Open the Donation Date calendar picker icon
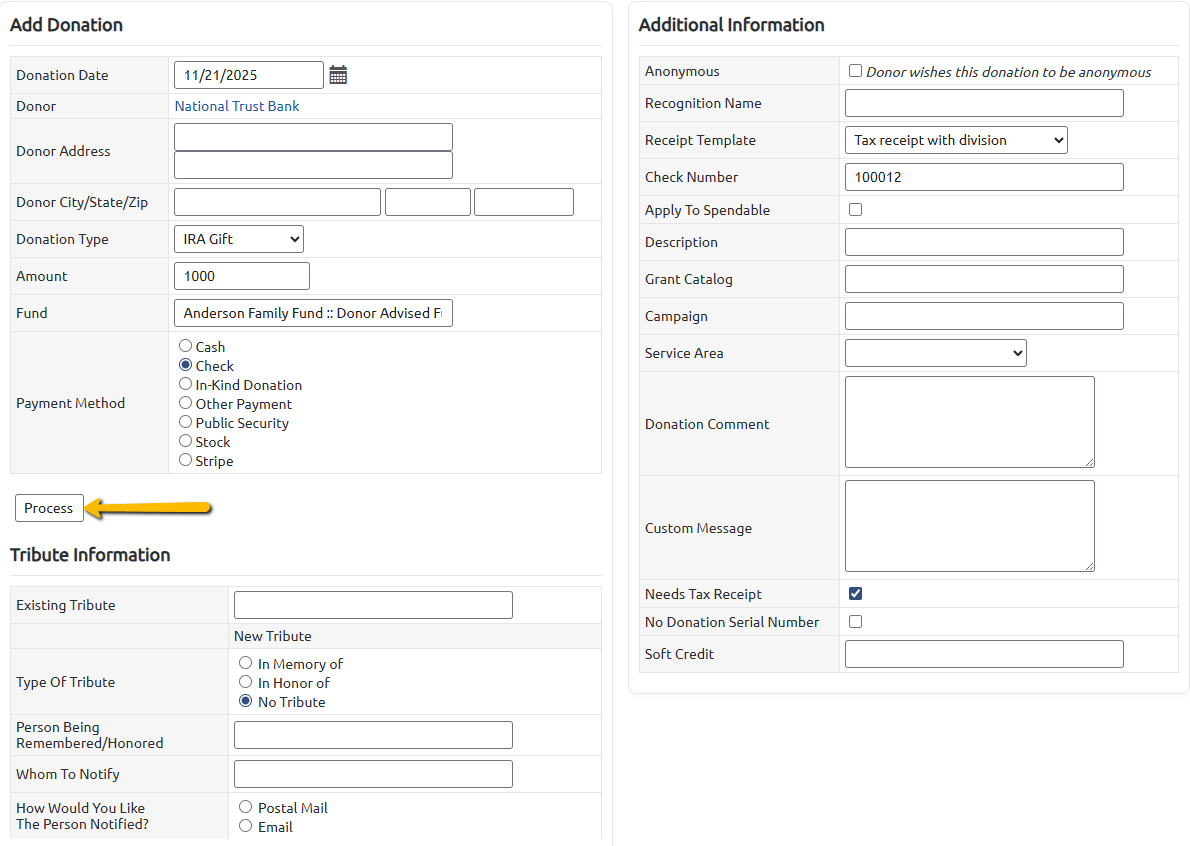1190x846 pixels. pyautogui.click(x=338, y=75)
